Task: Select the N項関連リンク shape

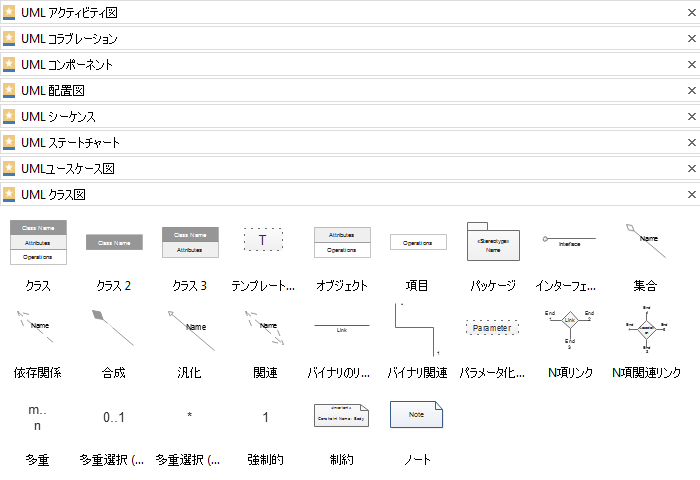Action: click(646, 329)
